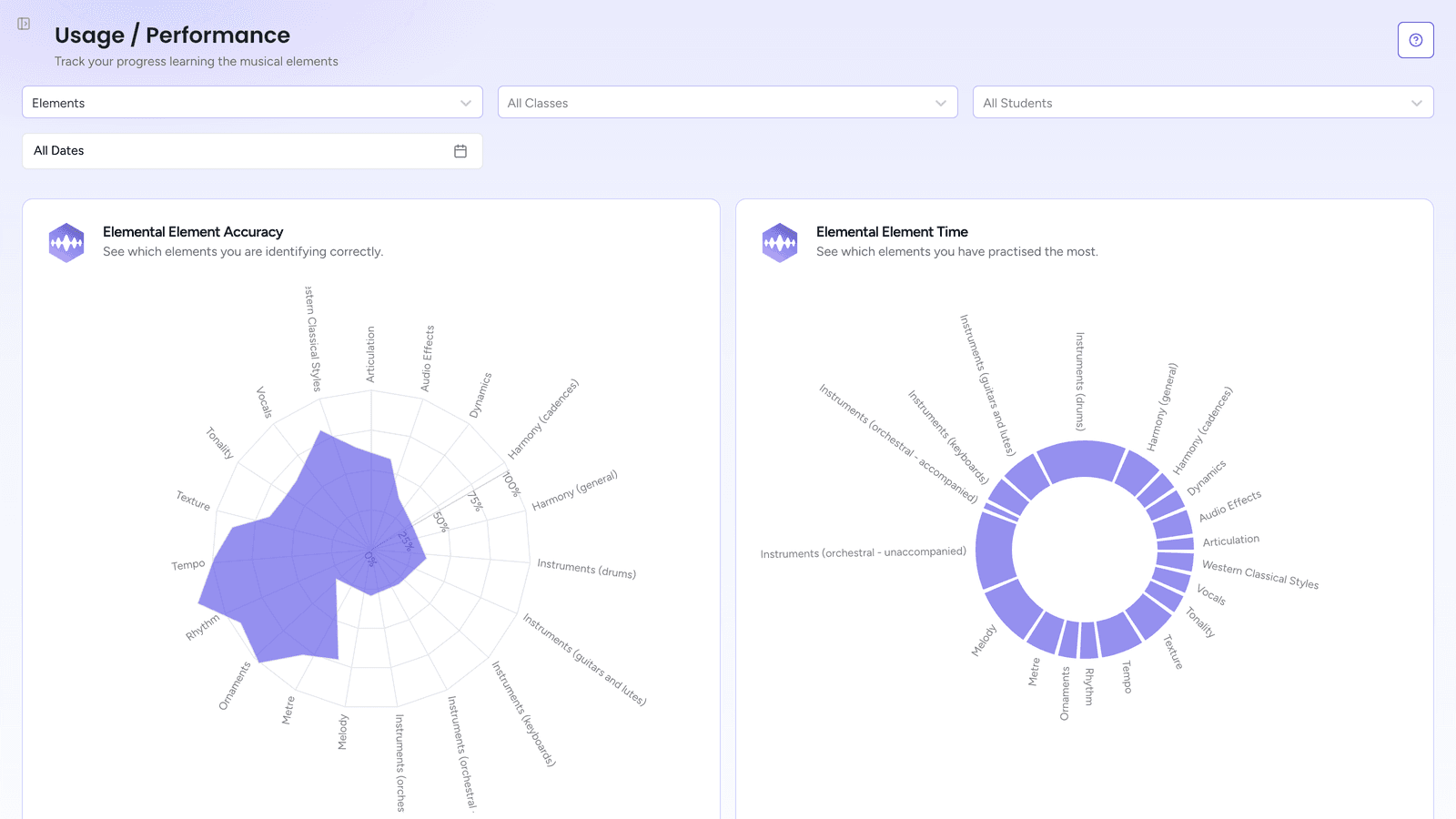The image size is (1456, 819).
Task: Click the 100% axis label on radar chart
Action: coord(511,484)
